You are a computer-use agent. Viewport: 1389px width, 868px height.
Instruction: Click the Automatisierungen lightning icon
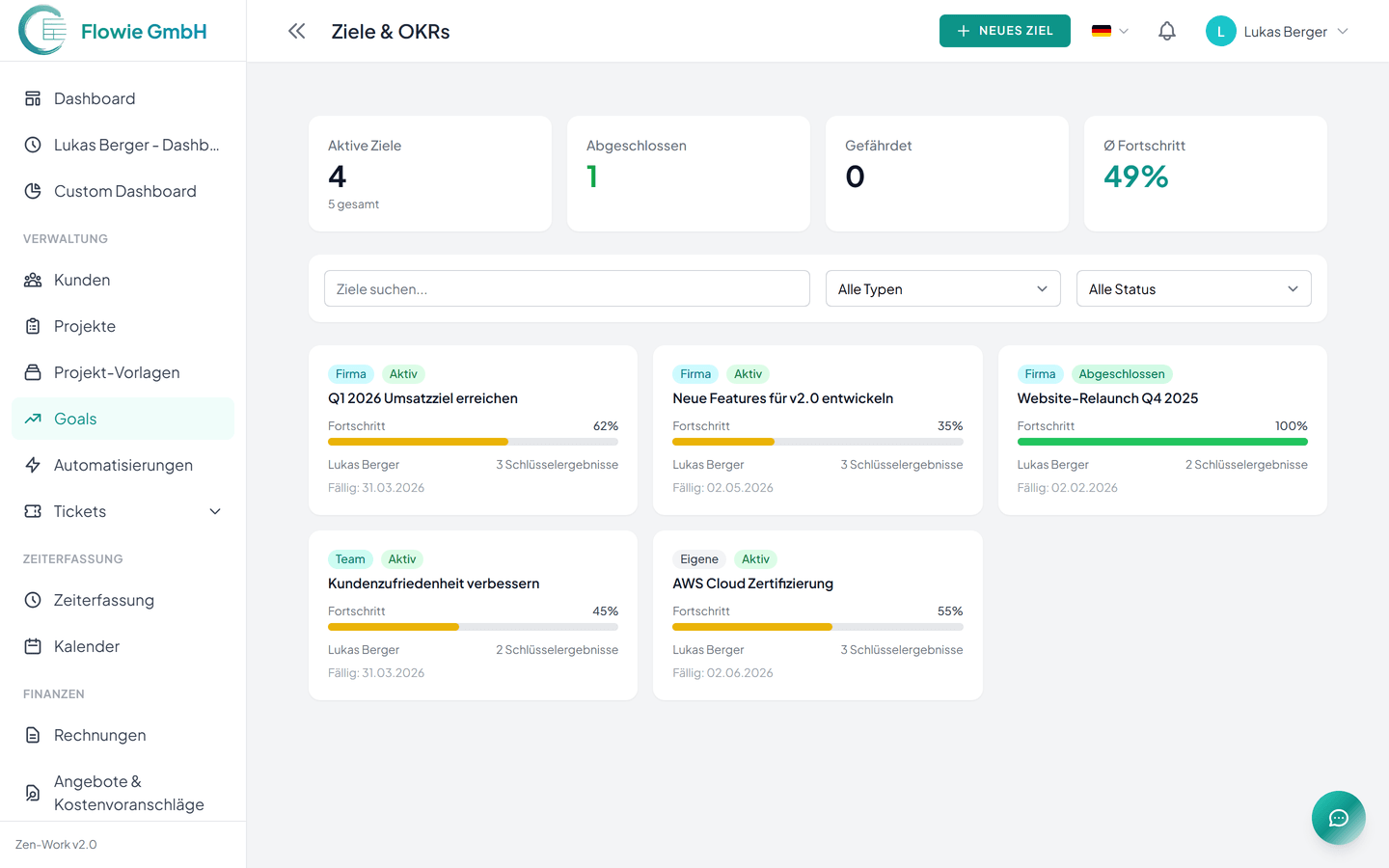pyautogui.click(x=33, y=465)
